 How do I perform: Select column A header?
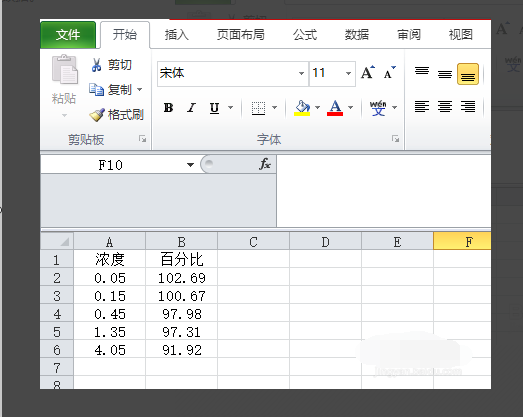point(109,241)
